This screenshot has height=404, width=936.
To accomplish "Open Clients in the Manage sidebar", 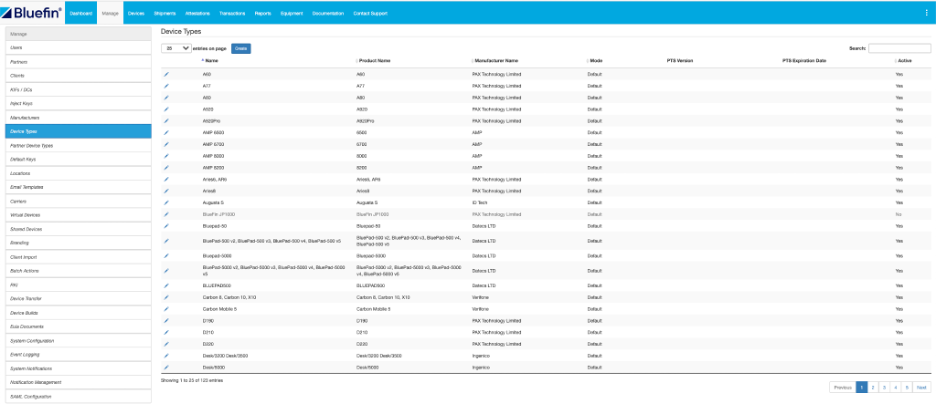I will tap(78, 76).
